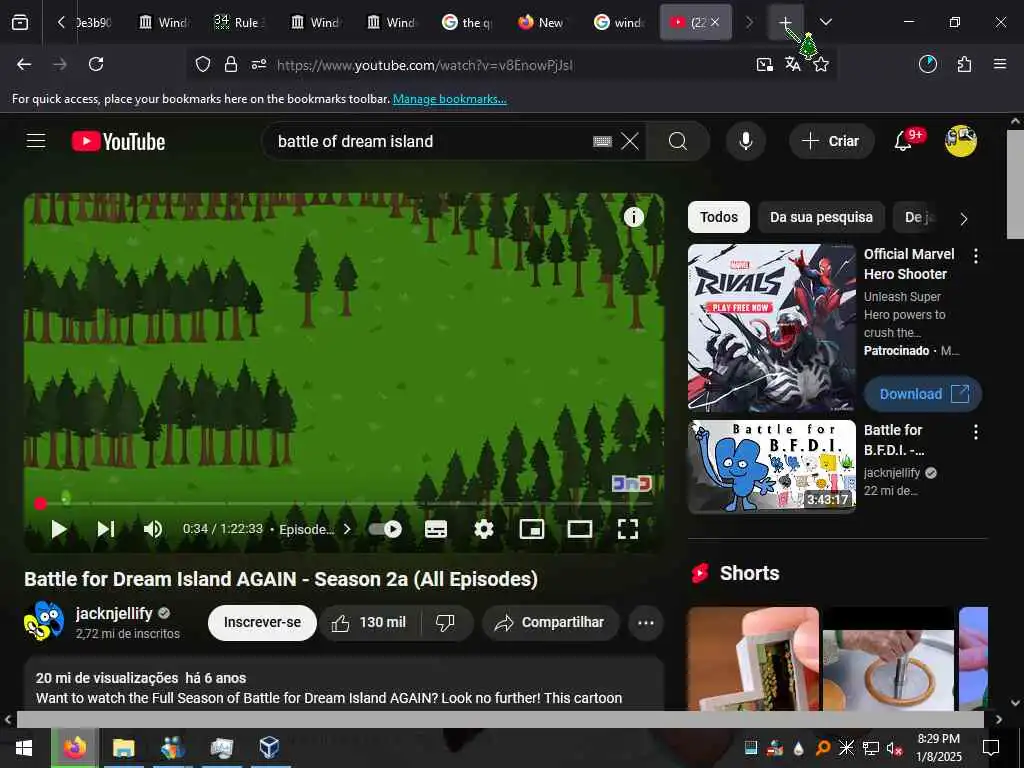Open options for Battle for B.F.D.I. video
The width and height of the screenshot is (1024, 768).
976,432
